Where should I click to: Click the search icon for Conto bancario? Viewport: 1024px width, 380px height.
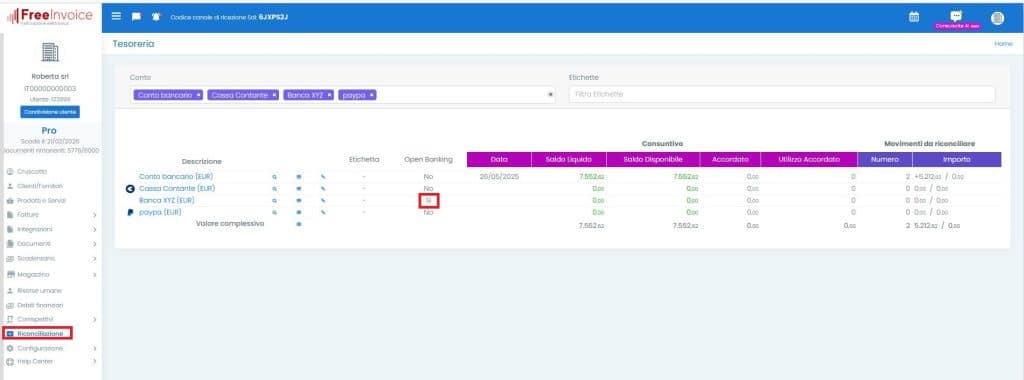(x=274, y=177)
